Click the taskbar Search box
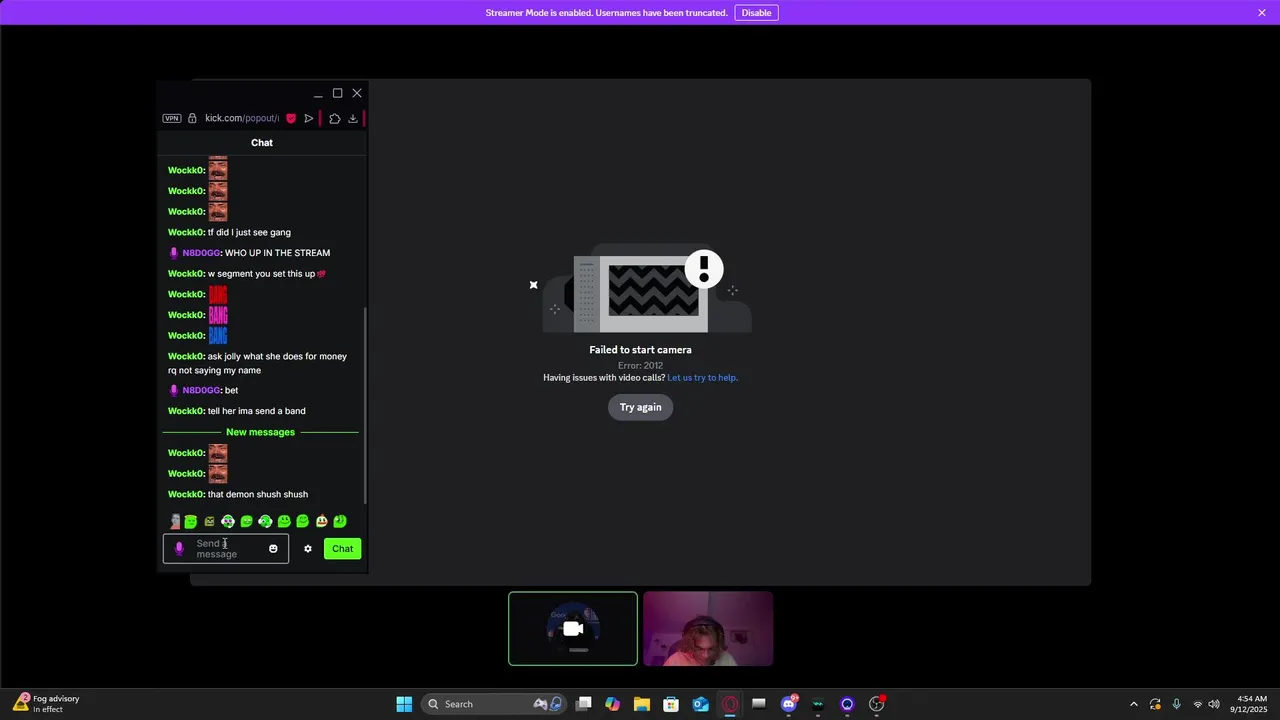 (495, 704)
